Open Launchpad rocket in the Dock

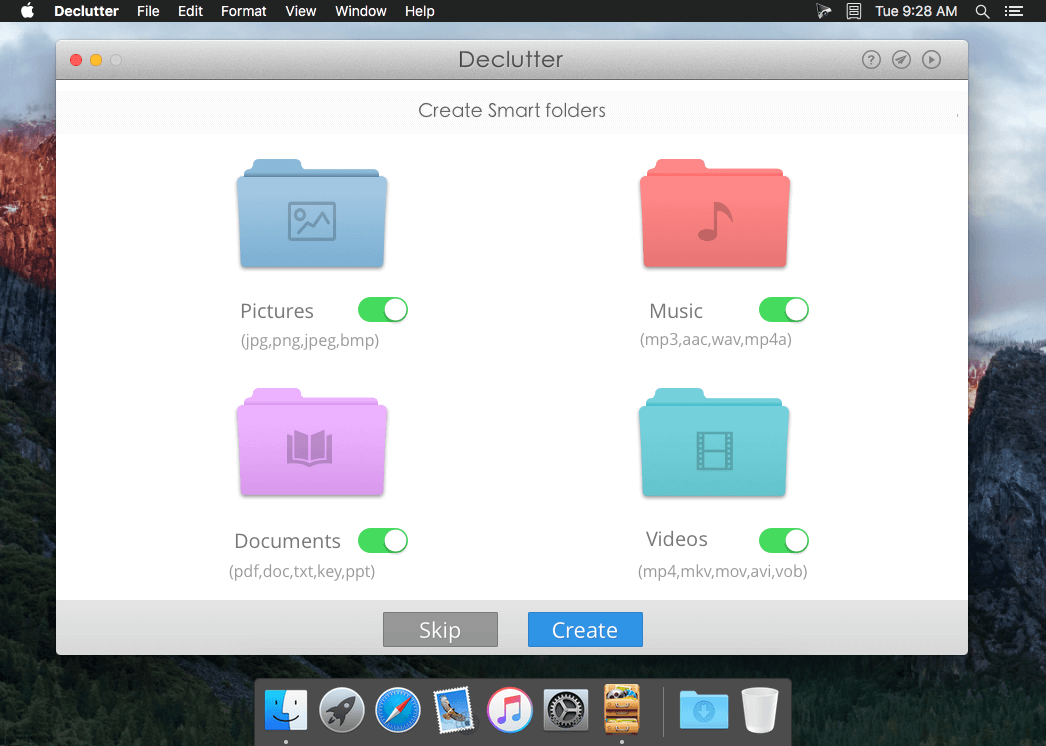(x=342, y=710)
